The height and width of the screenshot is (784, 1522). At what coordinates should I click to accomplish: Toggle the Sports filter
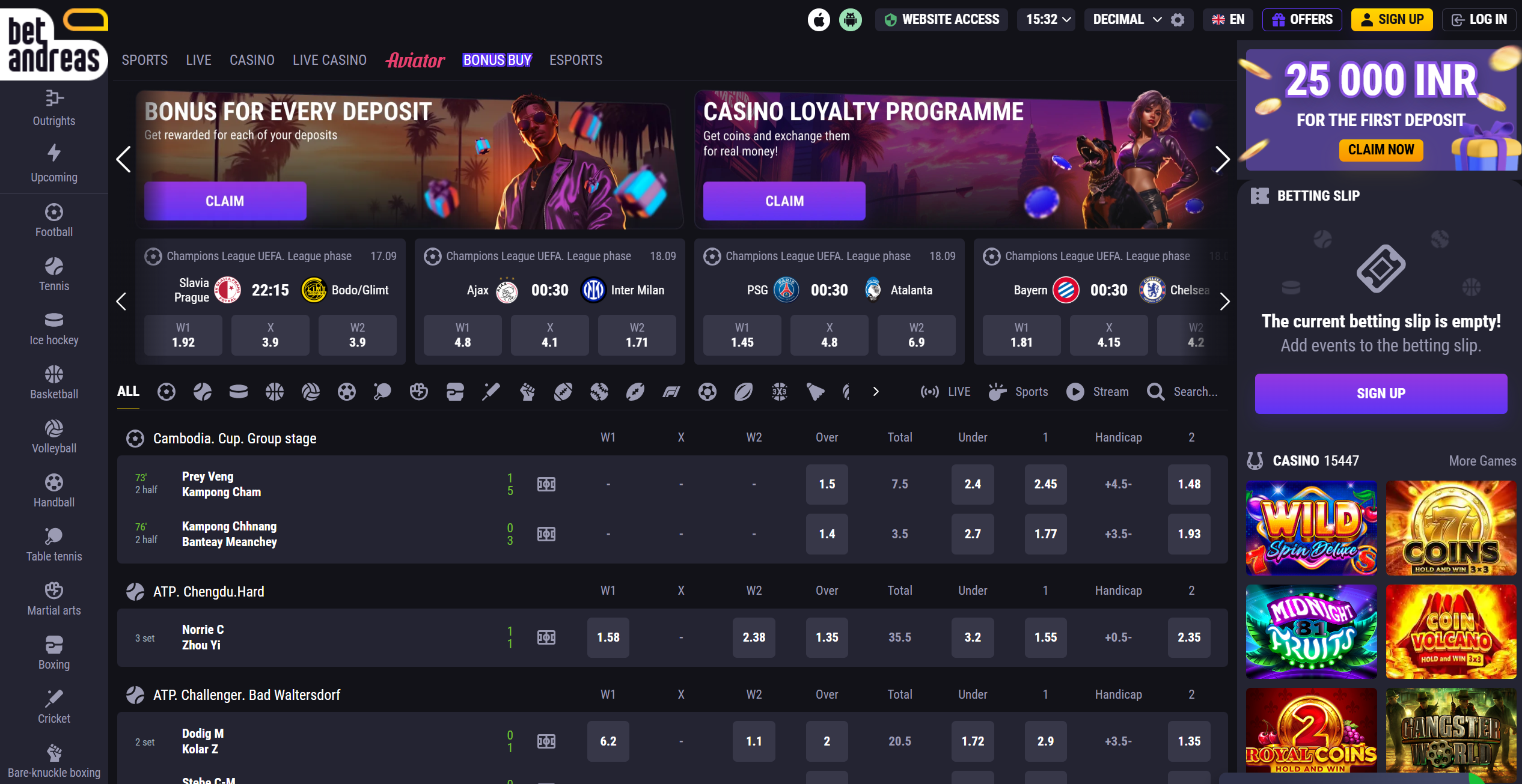(1018, 392)
